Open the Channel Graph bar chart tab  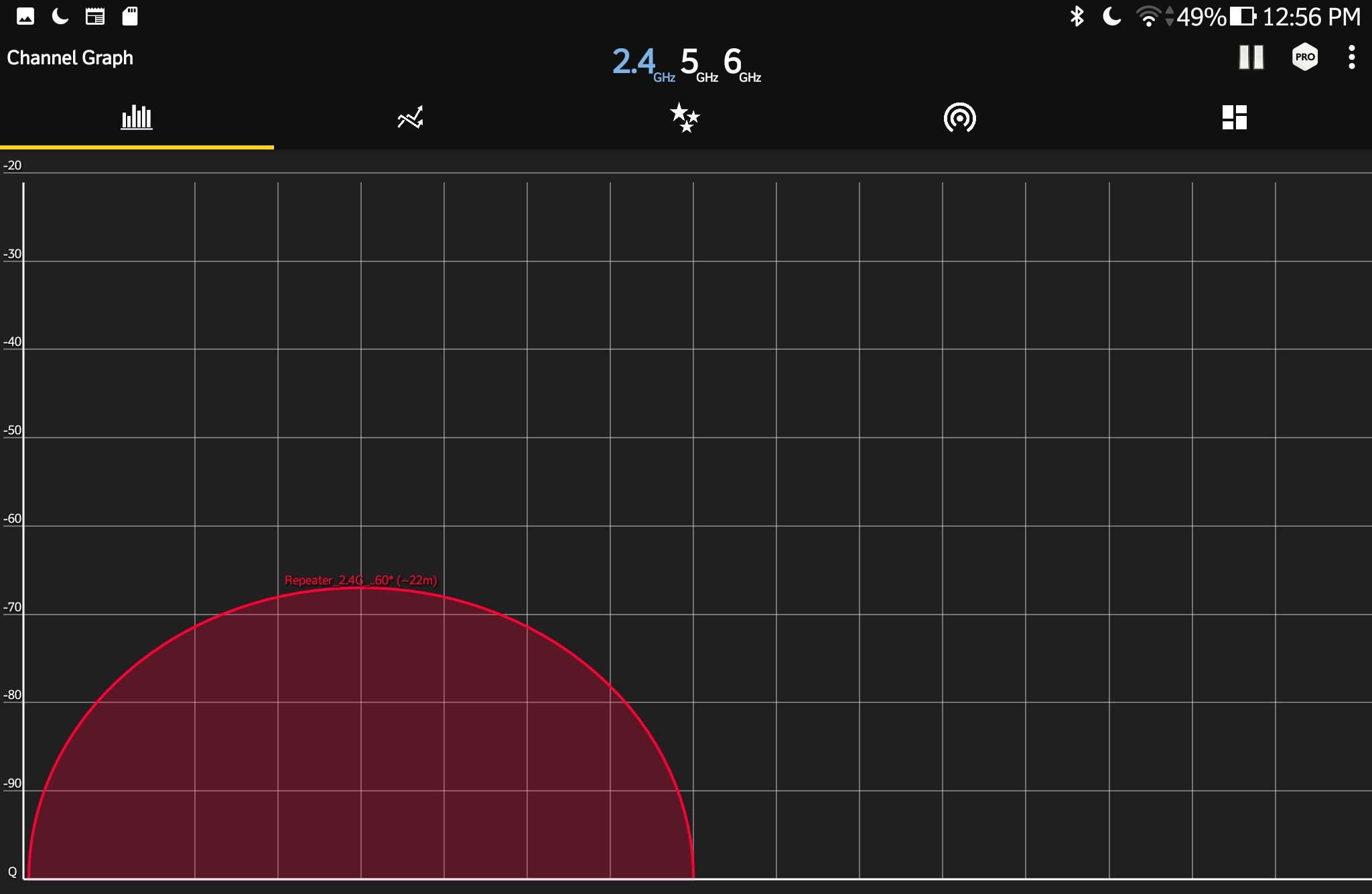pyautogui.click(x=137, y=118)
